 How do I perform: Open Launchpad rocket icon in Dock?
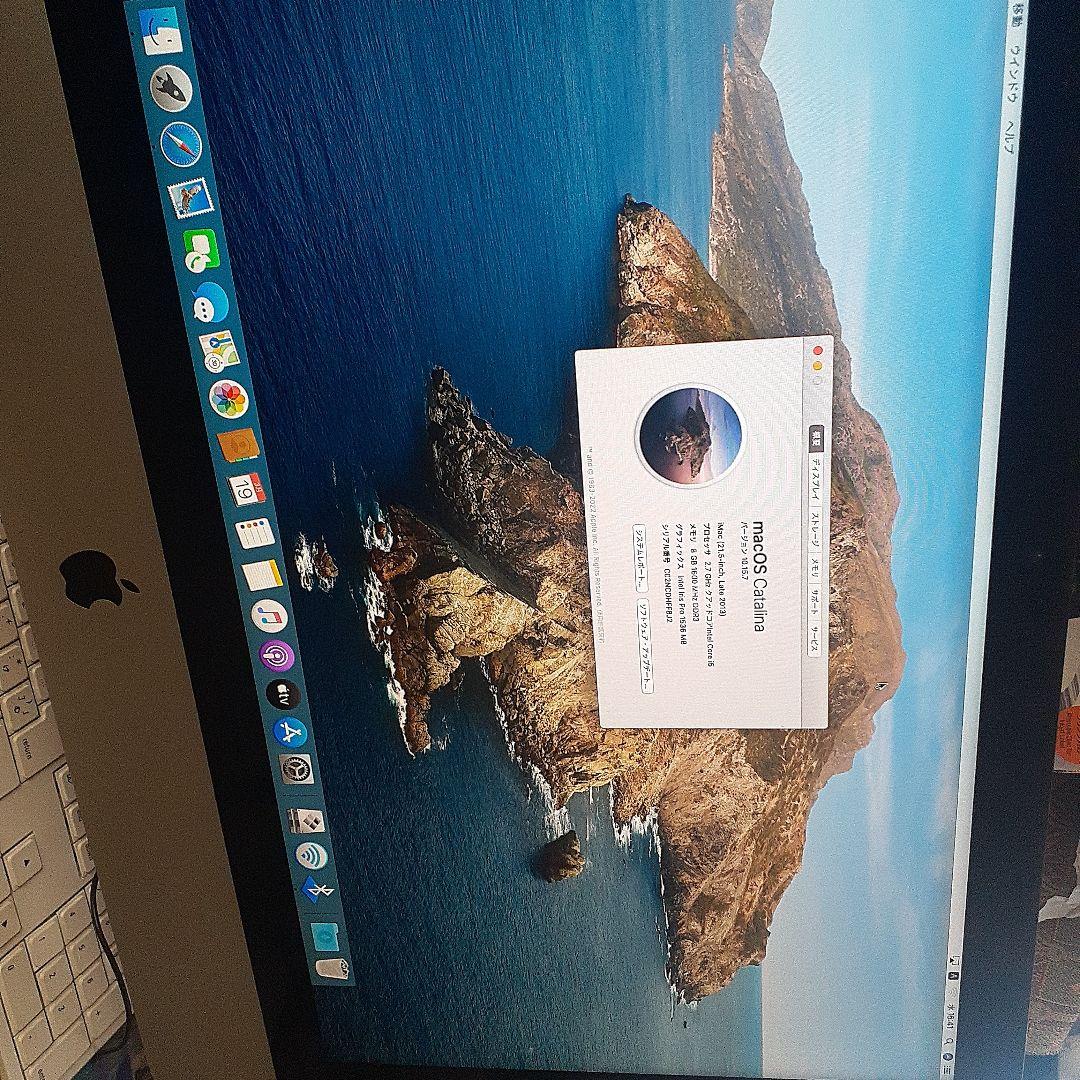(170, 88)
